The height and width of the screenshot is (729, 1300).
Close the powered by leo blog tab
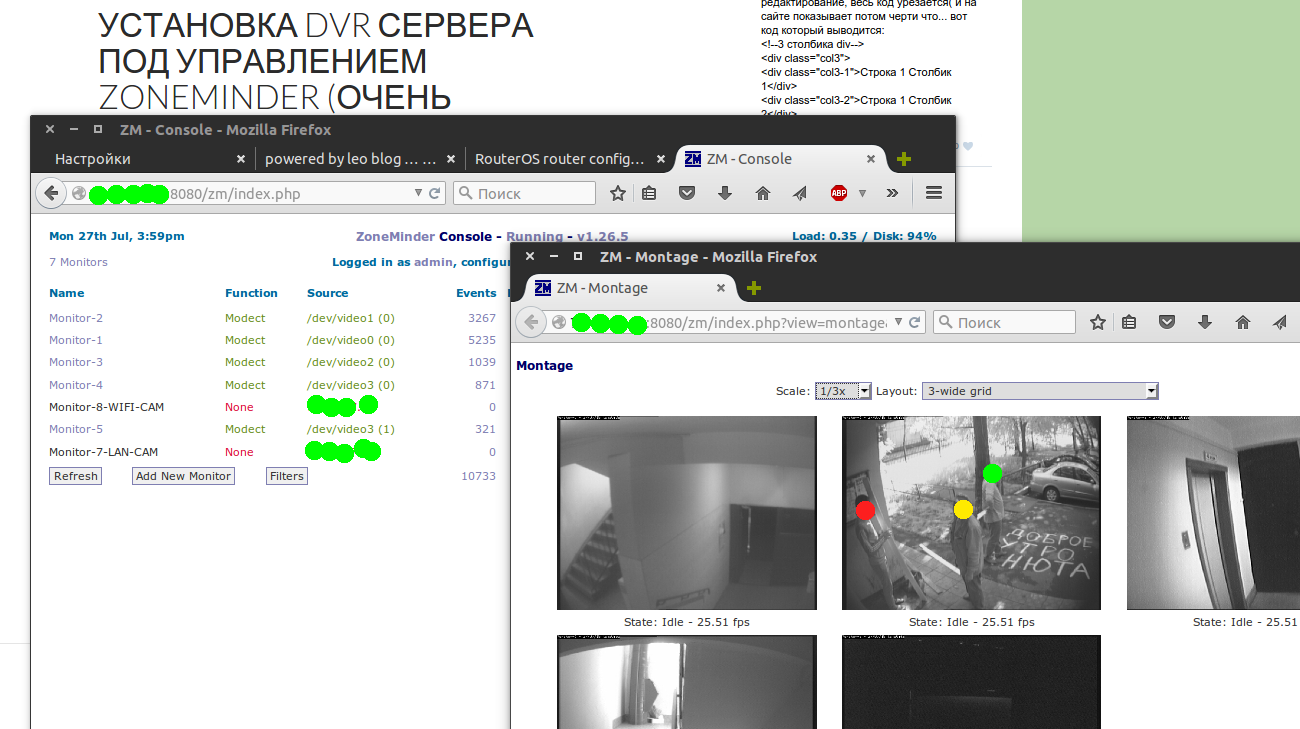tap(451, 158)
